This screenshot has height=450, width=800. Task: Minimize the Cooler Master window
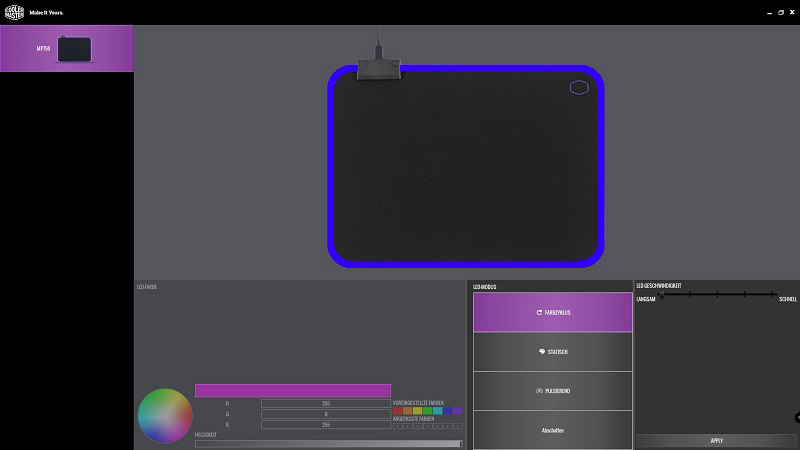point(769,13)
